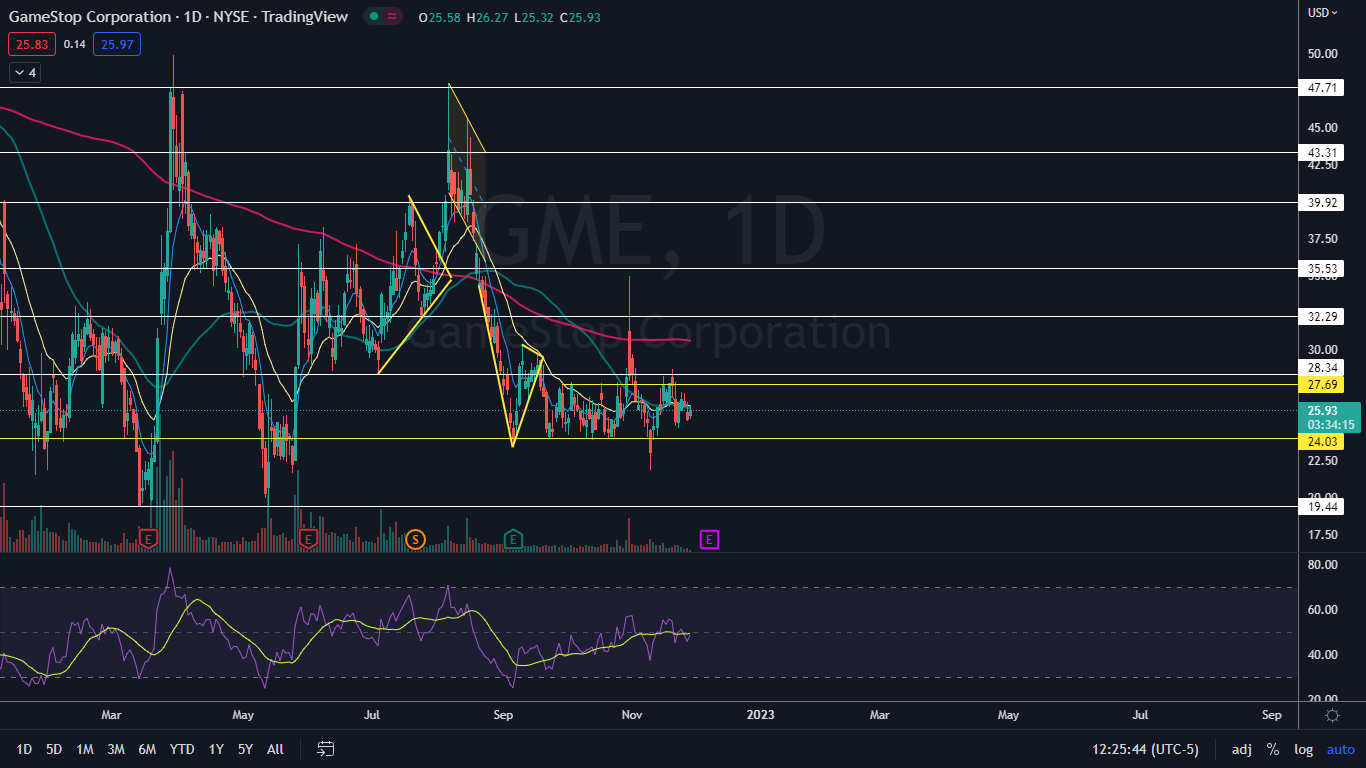Select the 6M time range
This screenshot has height=768, width=1366.
click(147, 749)
